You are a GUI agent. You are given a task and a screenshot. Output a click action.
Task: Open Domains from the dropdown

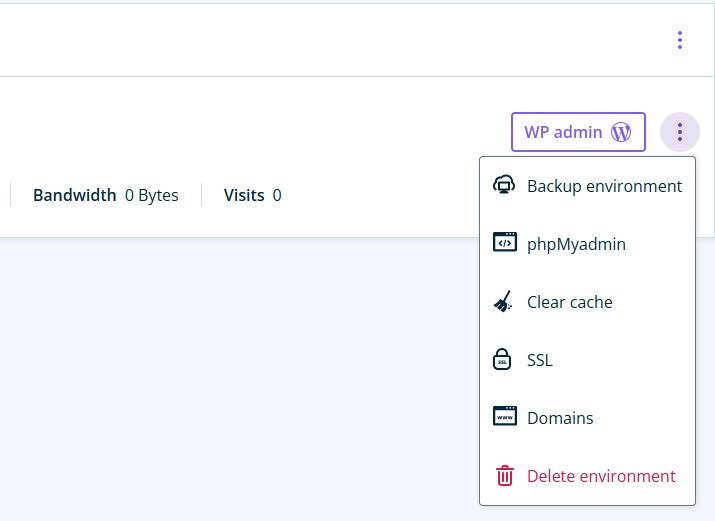point(587,418)
